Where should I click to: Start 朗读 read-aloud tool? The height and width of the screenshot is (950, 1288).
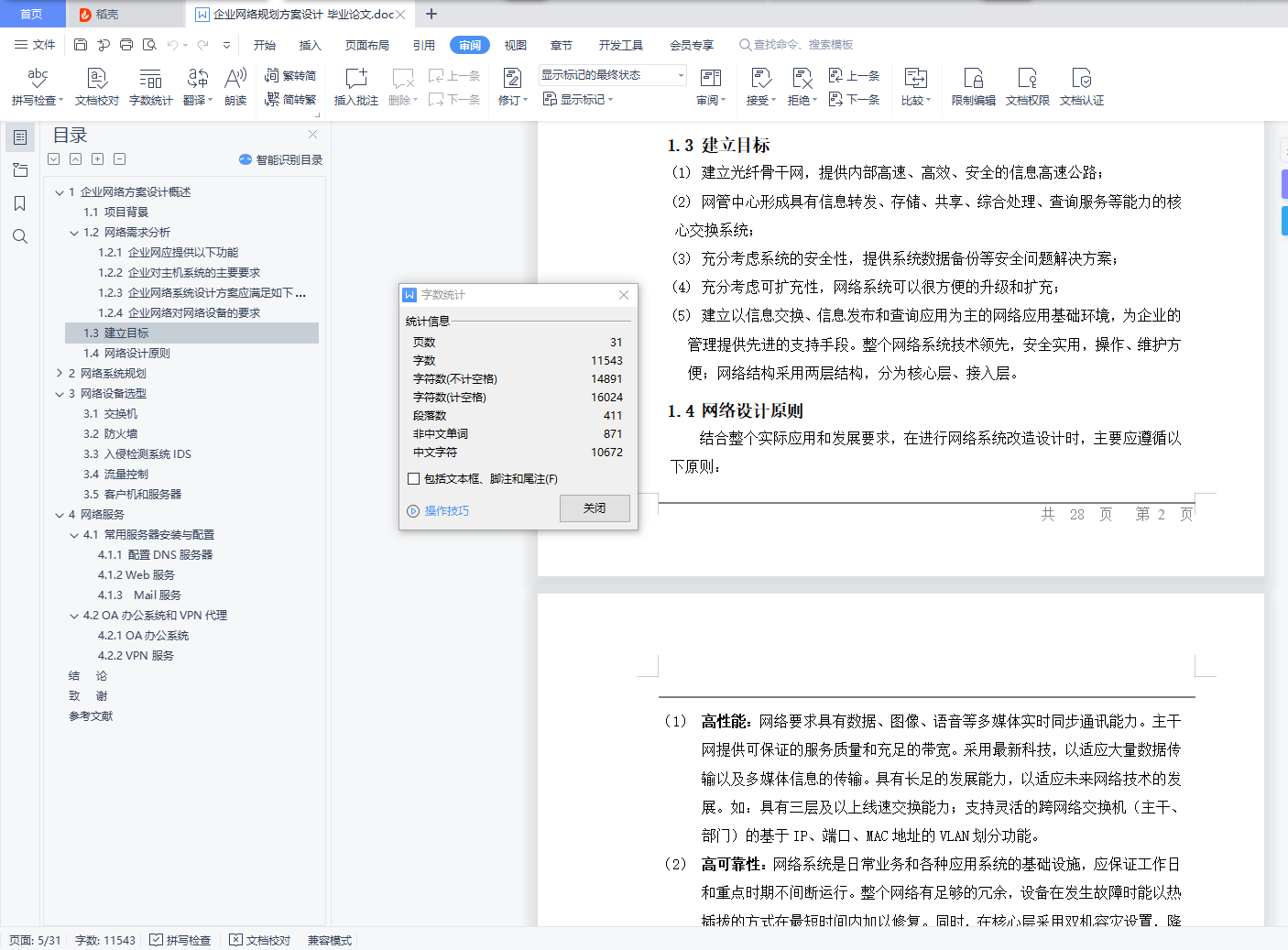(x=235, y=87)
